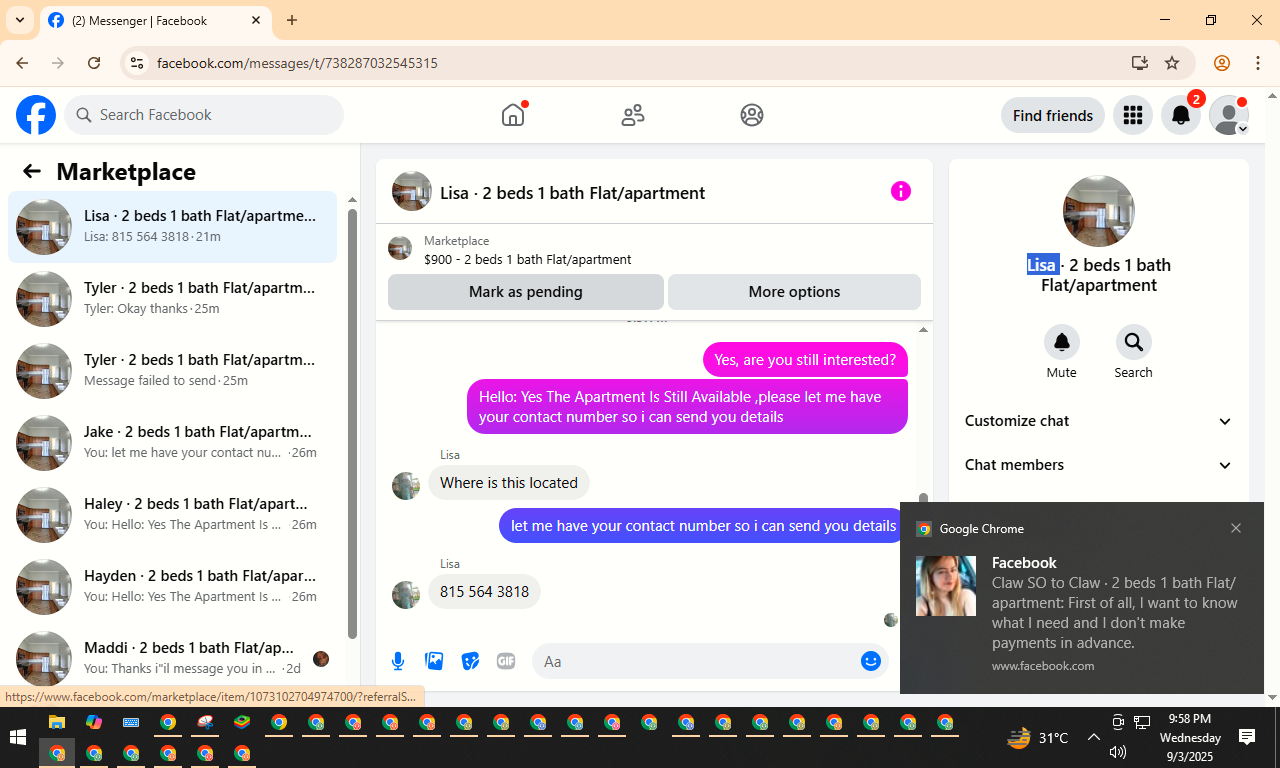Image resolution: width=1280 pixels, height=768 pixels.
Task: Click the More options button
Action: click(x=794, y=292)
